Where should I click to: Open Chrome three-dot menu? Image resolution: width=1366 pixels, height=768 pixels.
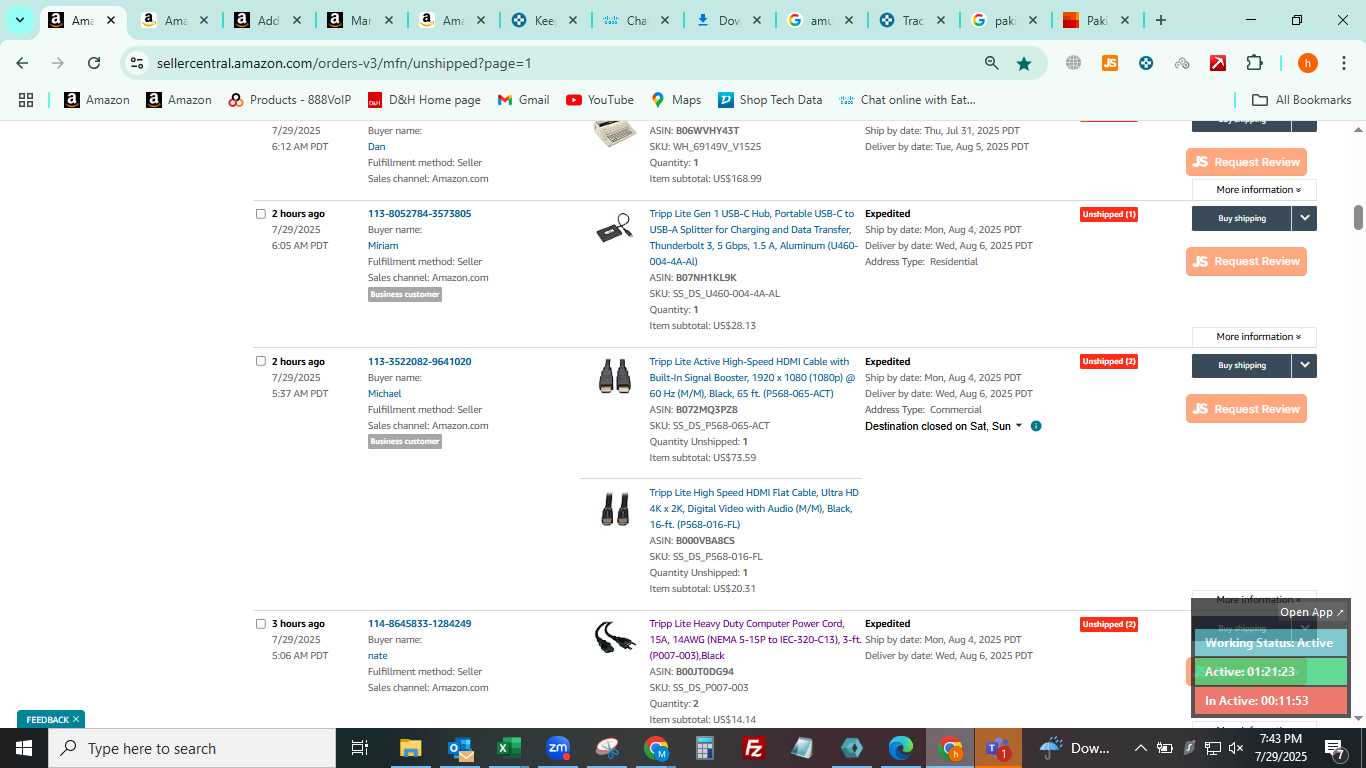coord(1343,63)
